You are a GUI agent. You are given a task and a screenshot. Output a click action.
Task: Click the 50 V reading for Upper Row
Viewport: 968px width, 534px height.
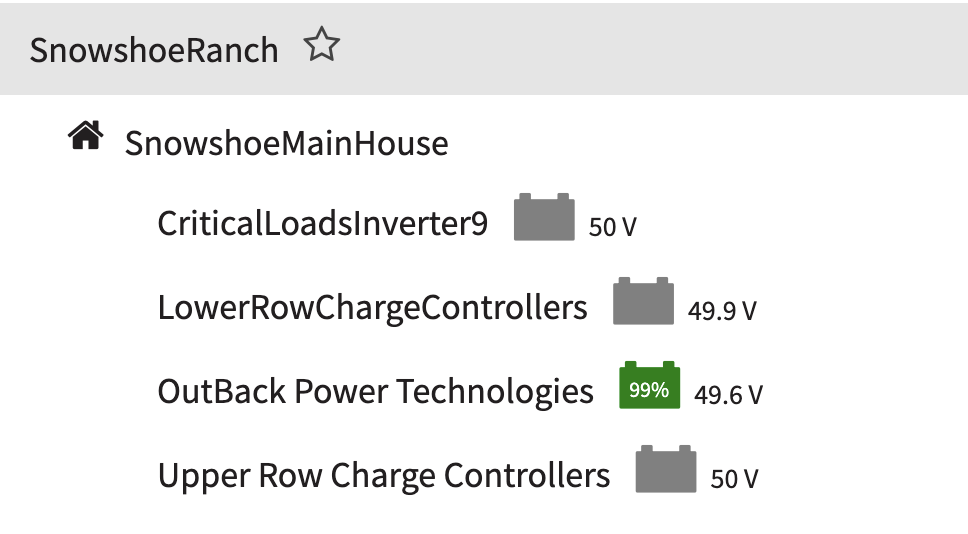pos(734,479)
